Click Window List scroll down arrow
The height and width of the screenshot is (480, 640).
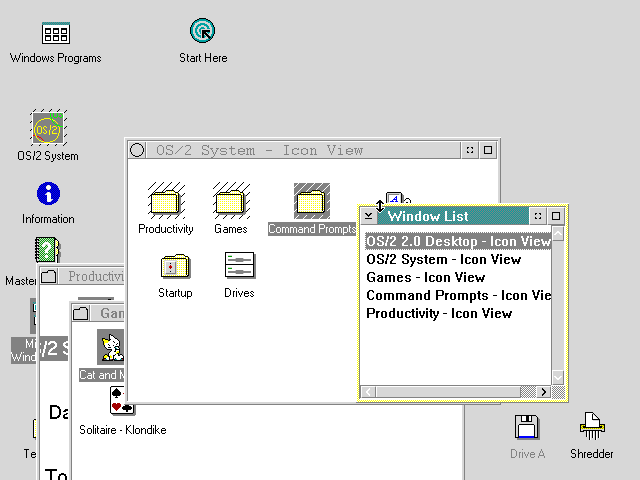(x=558, y=377)
